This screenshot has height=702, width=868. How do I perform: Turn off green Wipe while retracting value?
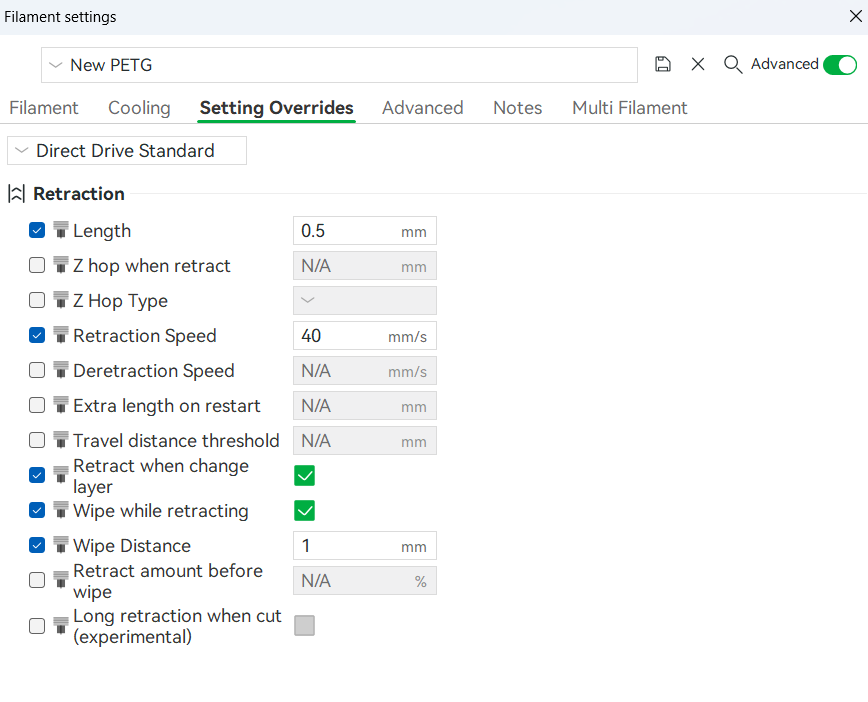[304, 510]
